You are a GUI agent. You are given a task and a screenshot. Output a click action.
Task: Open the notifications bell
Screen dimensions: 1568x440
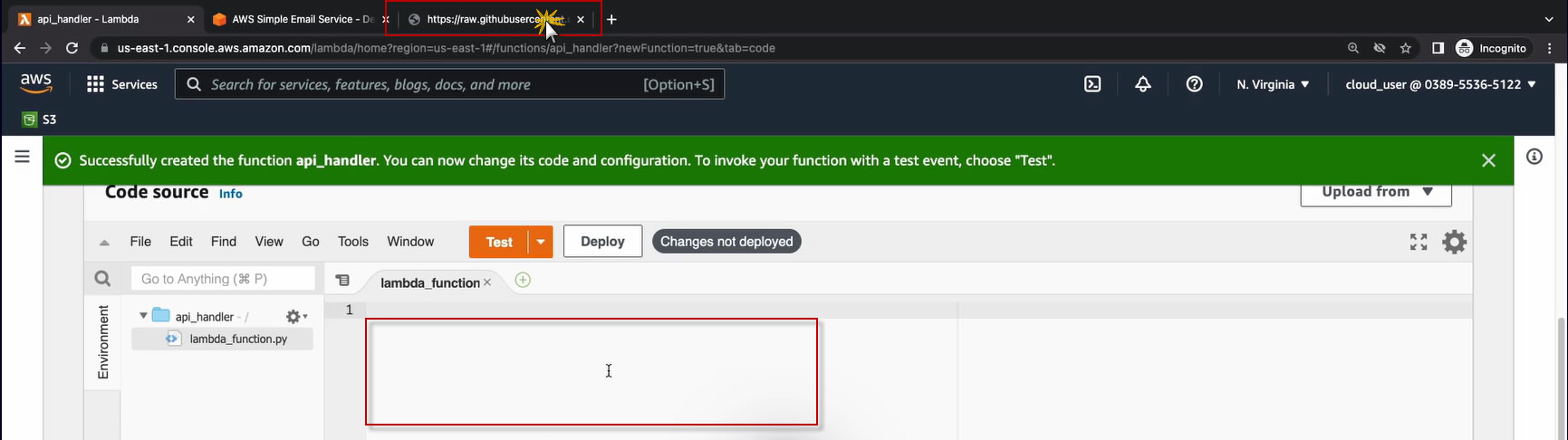1143,84
